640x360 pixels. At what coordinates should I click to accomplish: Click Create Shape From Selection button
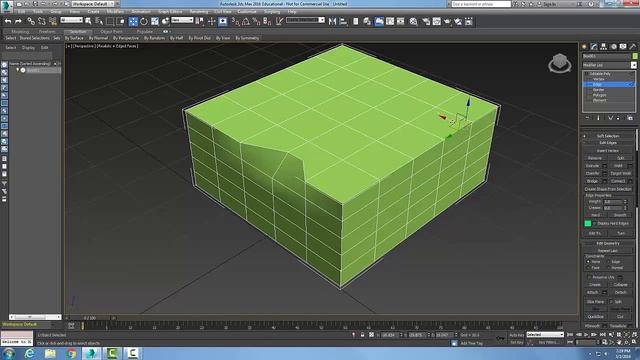(608, 189)
